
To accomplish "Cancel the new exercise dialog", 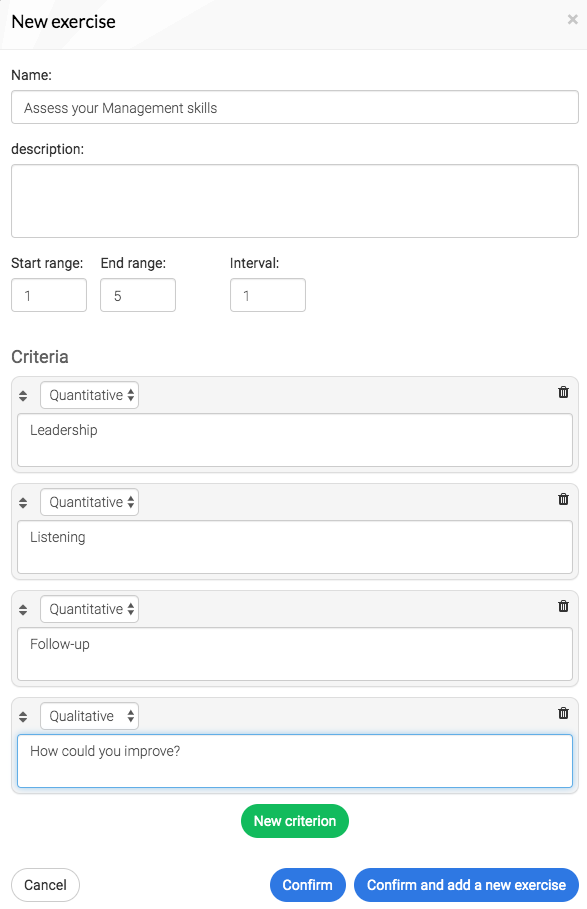I will point(45,885).
